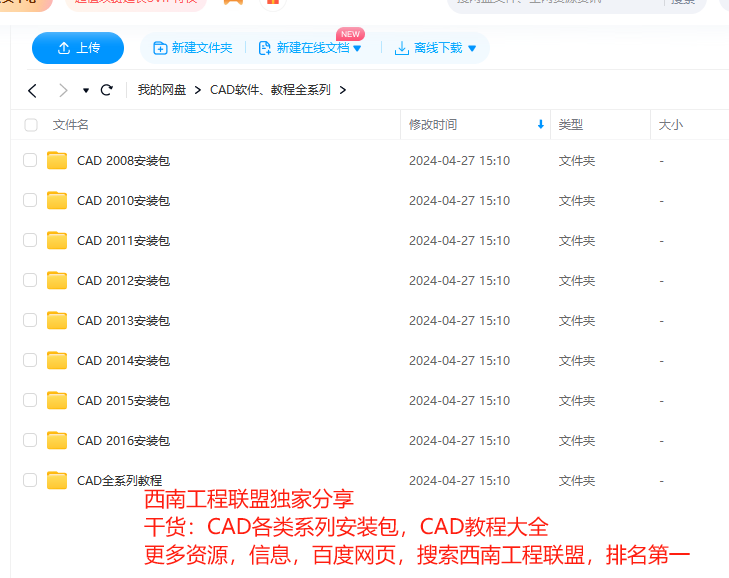Screen dimensions: 729x578
Task: Check the box for CAD 2016安装包
Action: 30,440
